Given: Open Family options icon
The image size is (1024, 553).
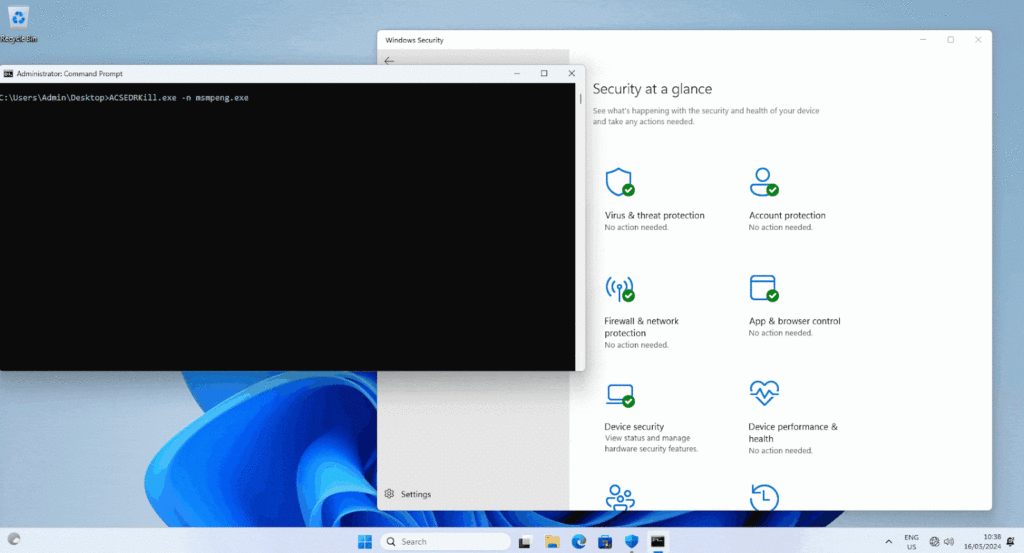Looking at the screenshot, I should [x=619, y=497].
